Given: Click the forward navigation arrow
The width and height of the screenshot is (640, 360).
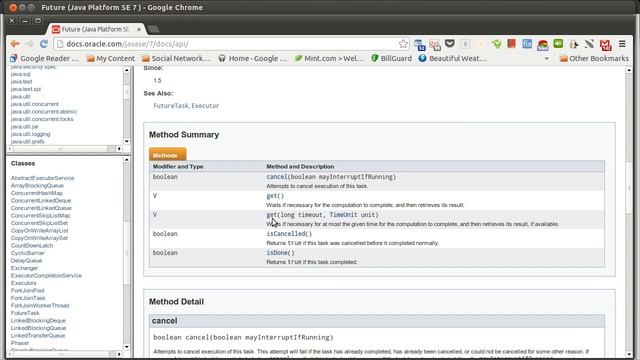Looking at the screenshot, I should click(x=29, y=44).
